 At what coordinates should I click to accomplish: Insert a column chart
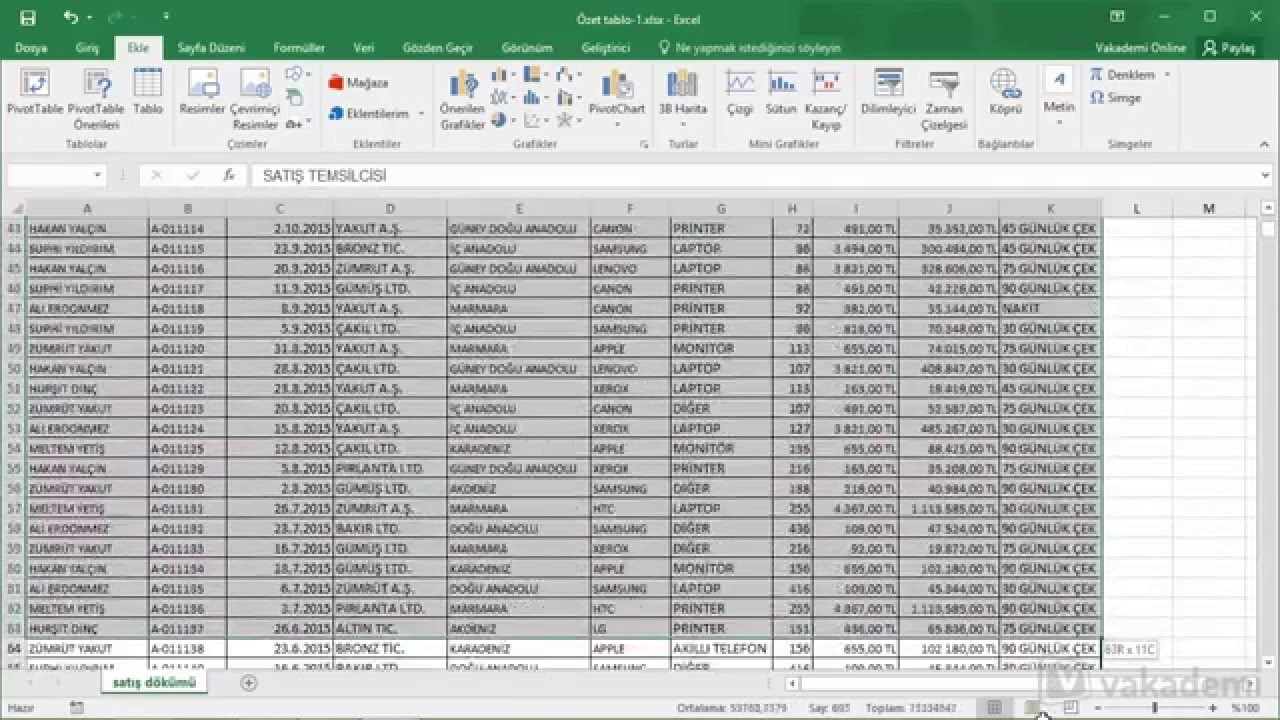click(x=502, y=75)
